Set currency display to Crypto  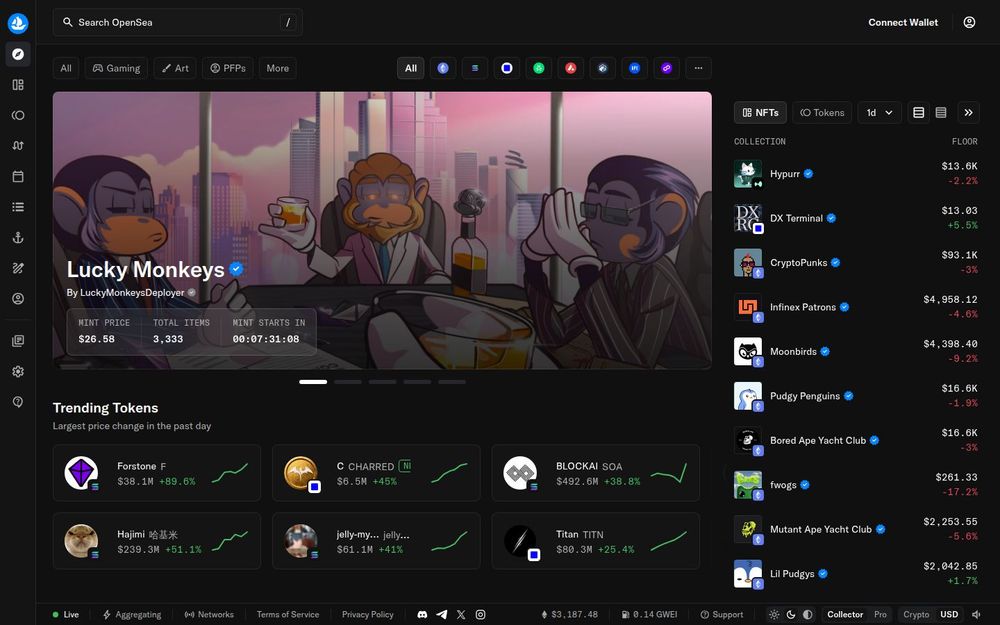coord(916,615)
